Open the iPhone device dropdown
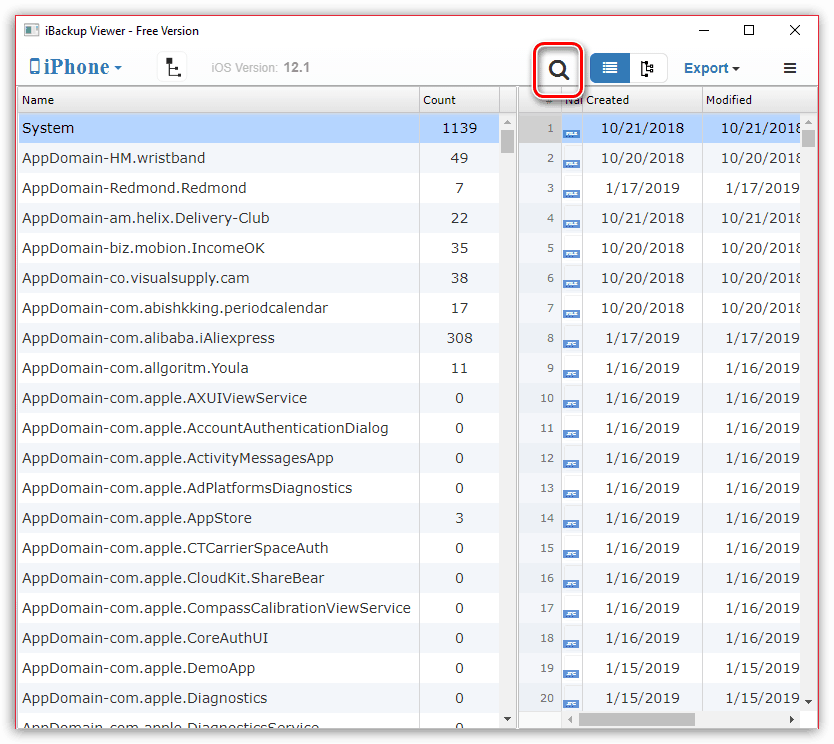This screenshot has width=834, height=744. (76, 67)
